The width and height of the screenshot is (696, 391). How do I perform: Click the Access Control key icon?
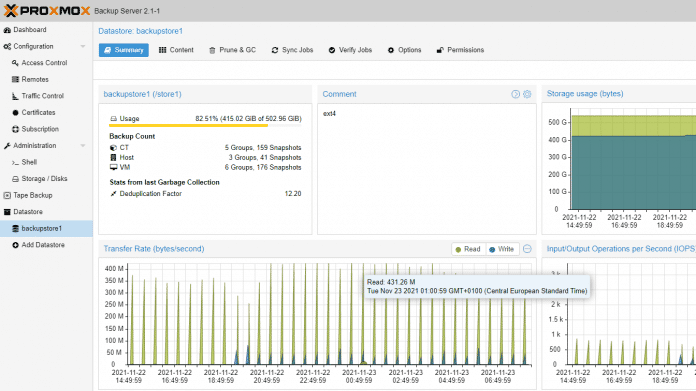coord(15,63)
